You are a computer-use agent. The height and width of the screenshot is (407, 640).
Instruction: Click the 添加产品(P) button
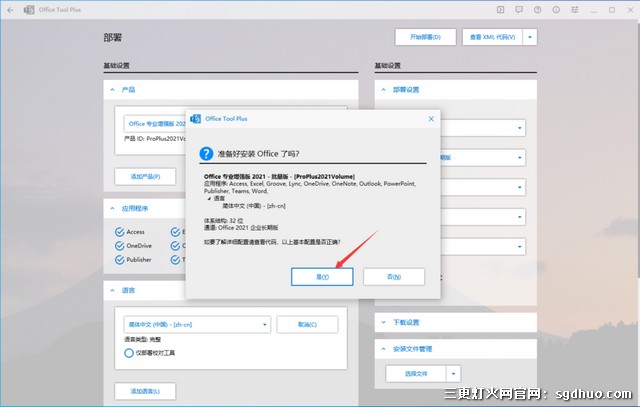pyautogui.click(x=145, y=176)
